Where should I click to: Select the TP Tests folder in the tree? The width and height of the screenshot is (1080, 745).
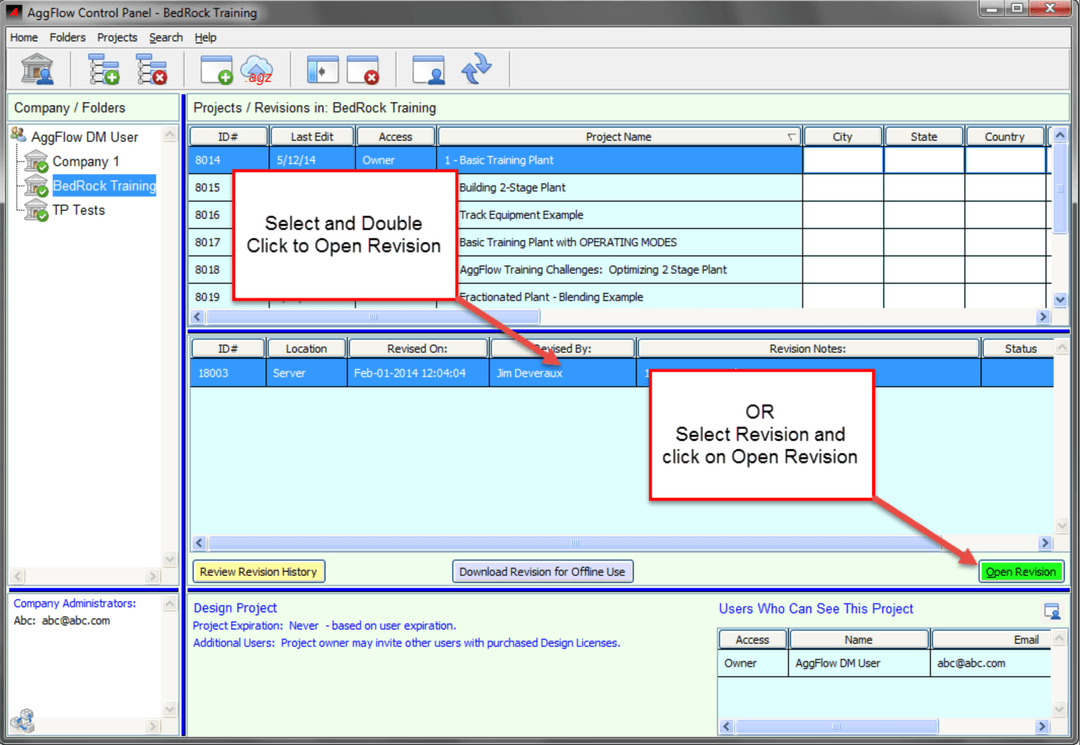point(78,210)
